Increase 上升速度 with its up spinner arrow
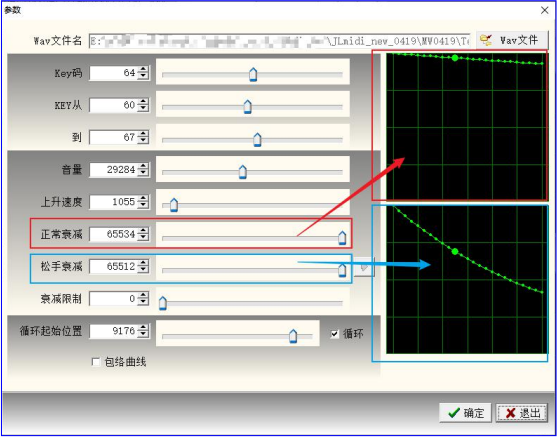 pyautogui.click(x=143, y=199)
